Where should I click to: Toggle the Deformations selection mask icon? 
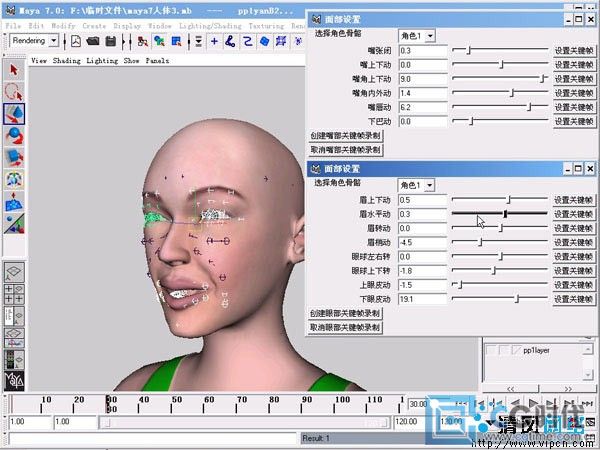click(x=281, y=41)
